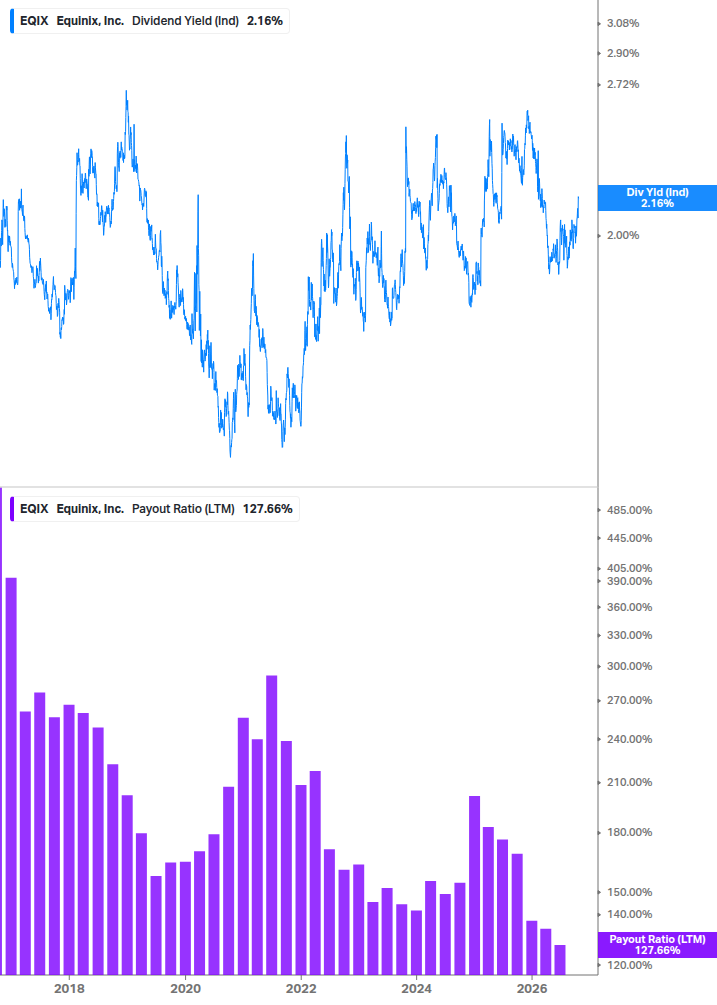Click the 210.00% payout axis value
717x1005 pixels.
click(629, 782)
